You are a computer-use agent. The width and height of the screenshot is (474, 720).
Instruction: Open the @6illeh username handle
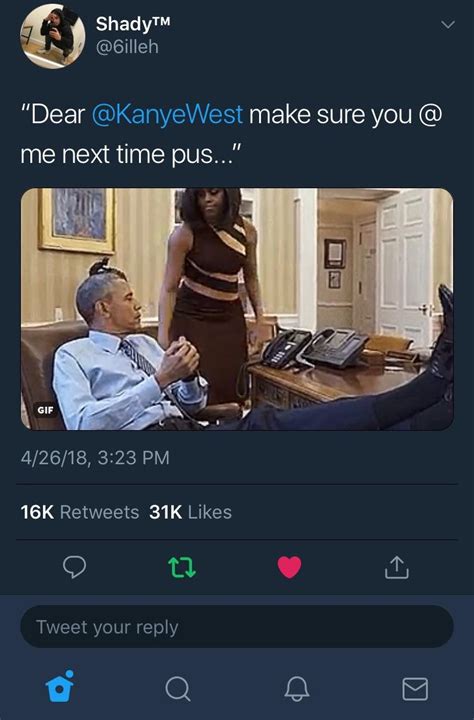coord(127,47)
